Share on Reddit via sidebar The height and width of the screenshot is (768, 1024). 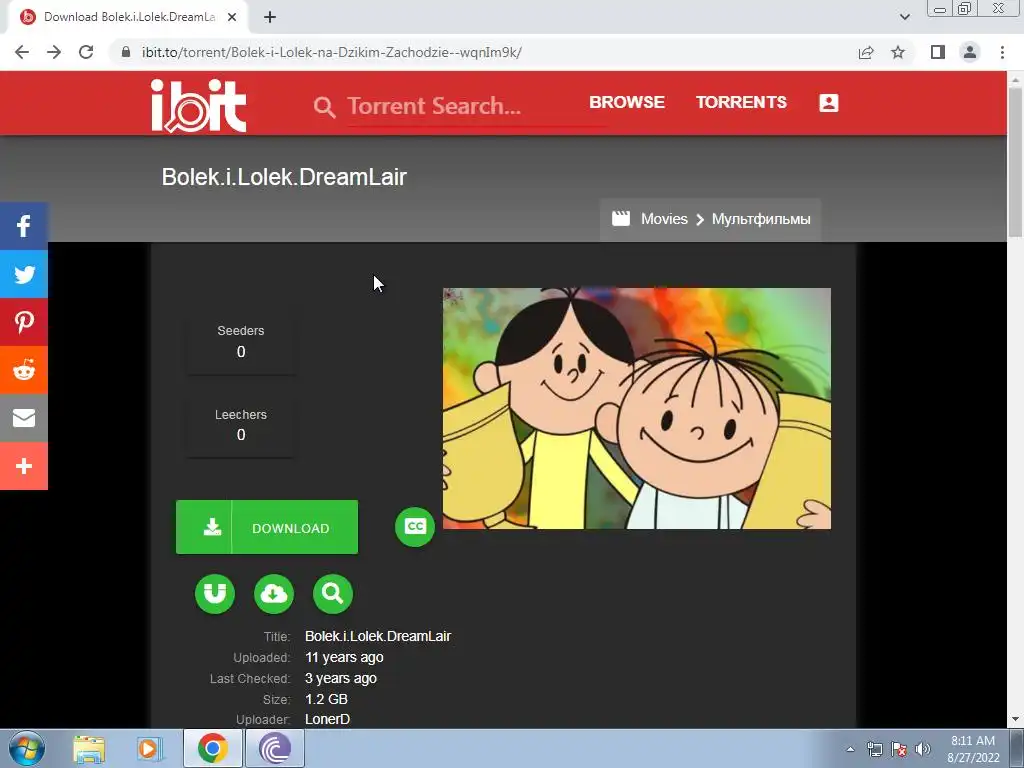click(24, 370)
